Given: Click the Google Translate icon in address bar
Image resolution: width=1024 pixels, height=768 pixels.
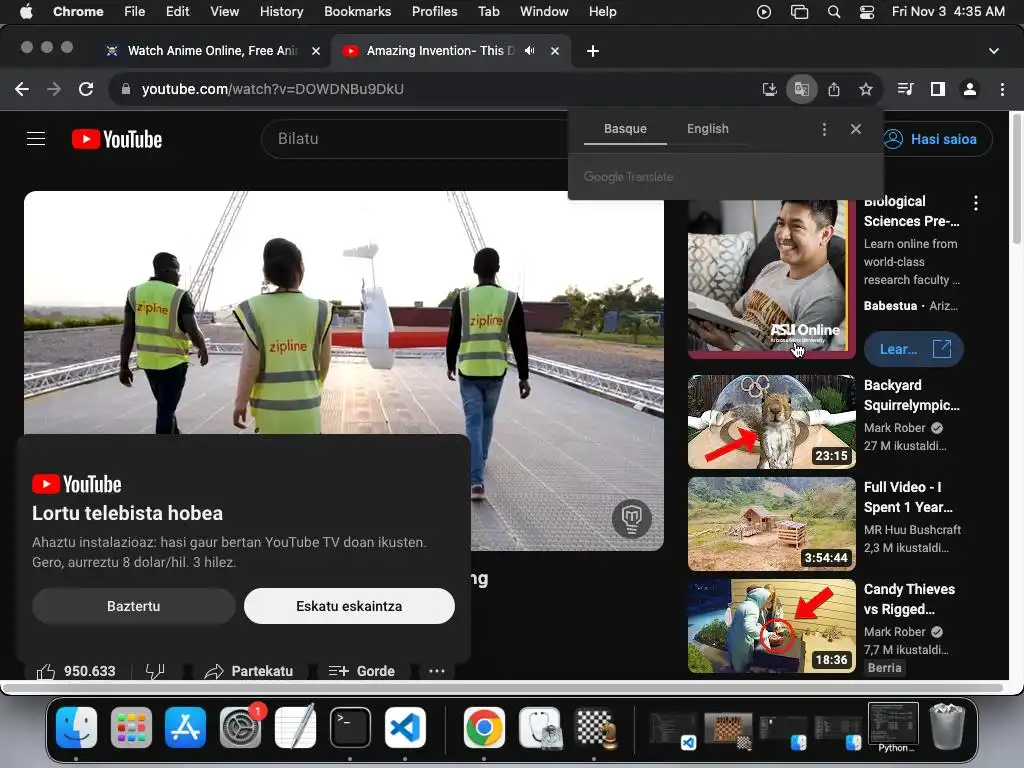Looking at the screenshot, I should (x=801, y=89).
